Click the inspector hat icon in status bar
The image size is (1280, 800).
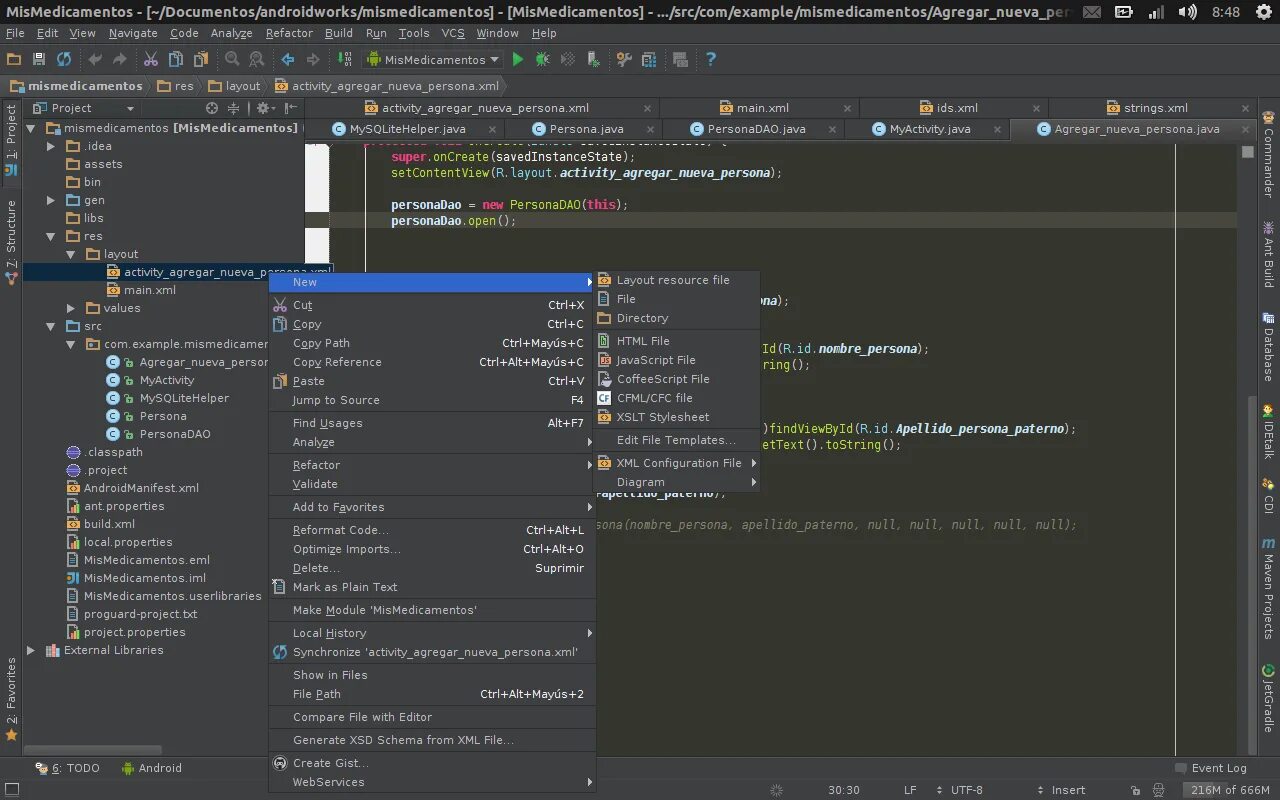click(1158, 790)
